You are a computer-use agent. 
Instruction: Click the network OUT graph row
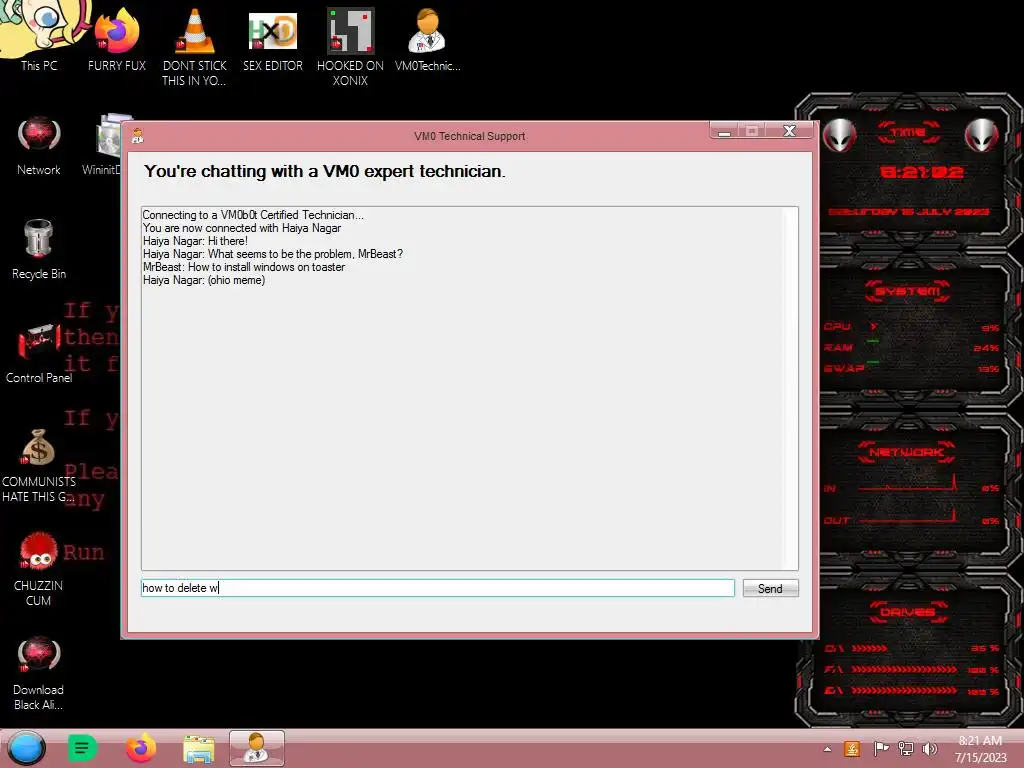pyautogui.click(x=911, y=519)
